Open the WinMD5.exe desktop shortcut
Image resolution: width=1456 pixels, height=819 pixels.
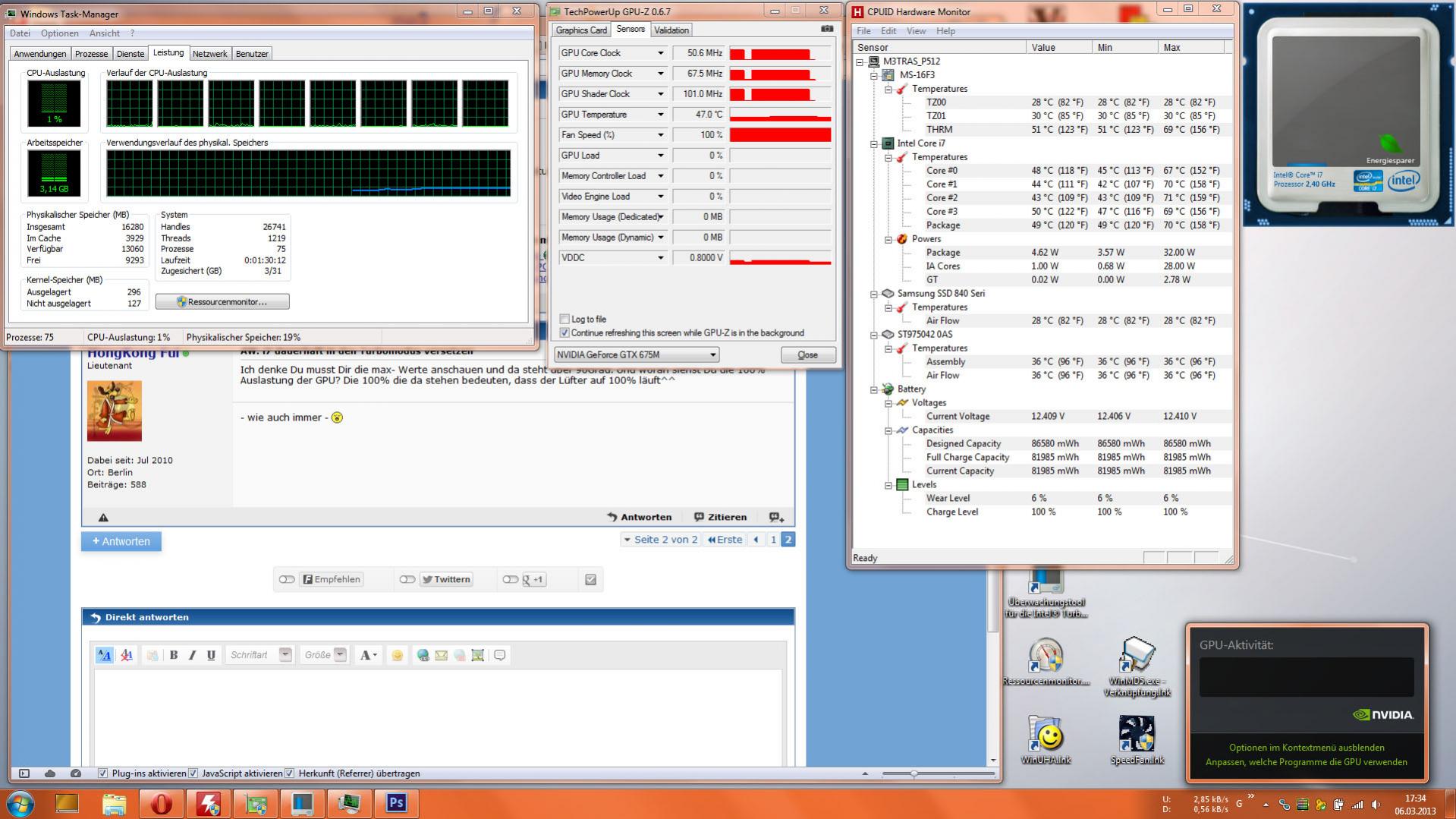tap(1137, 666)
